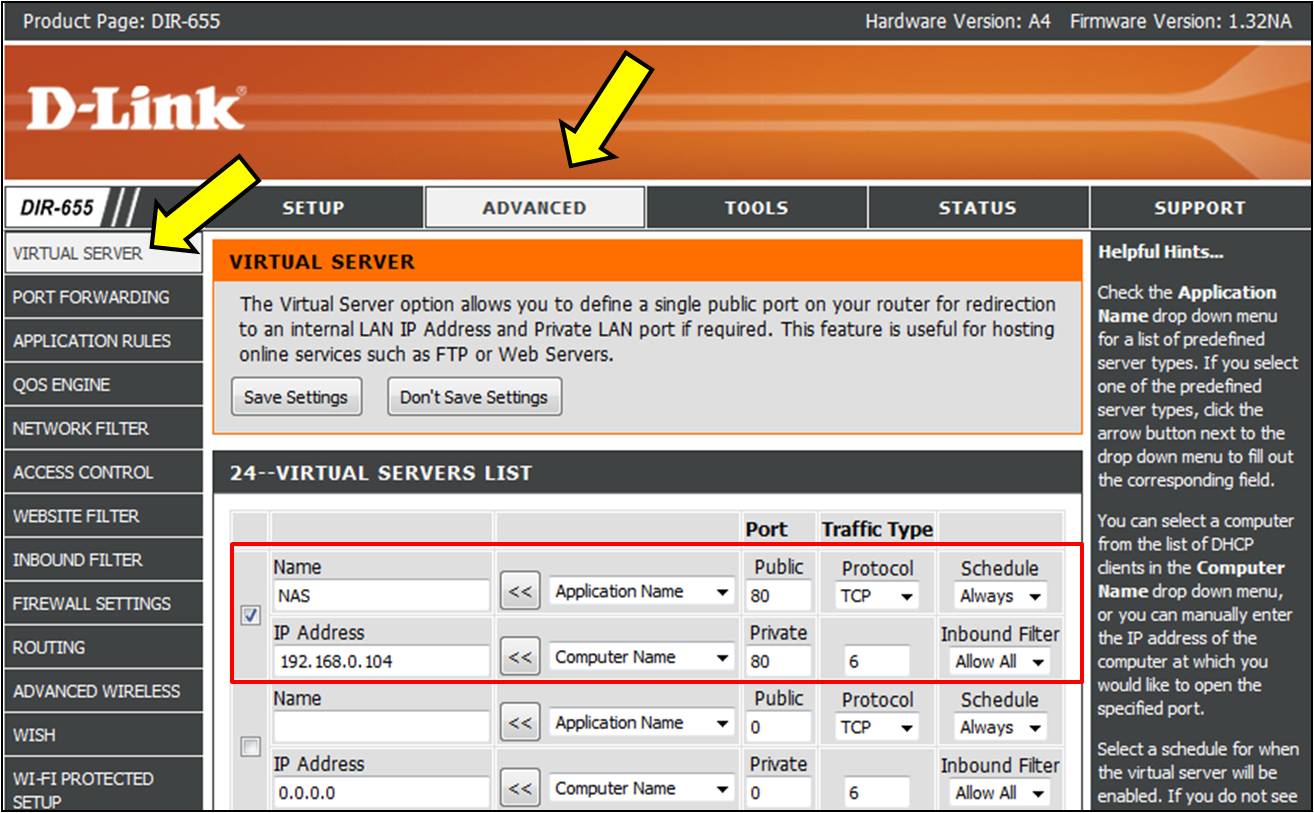Click IP Address field 192.168.0.104

[381, 661]
